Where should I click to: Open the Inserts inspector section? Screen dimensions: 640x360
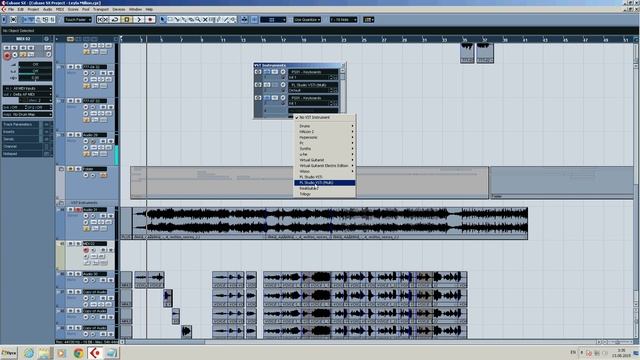click(21, 131)
